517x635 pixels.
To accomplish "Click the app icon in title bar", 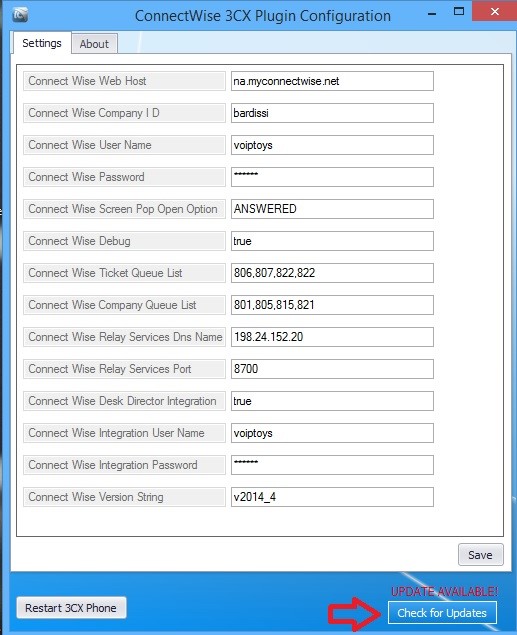I will [20, 15].
